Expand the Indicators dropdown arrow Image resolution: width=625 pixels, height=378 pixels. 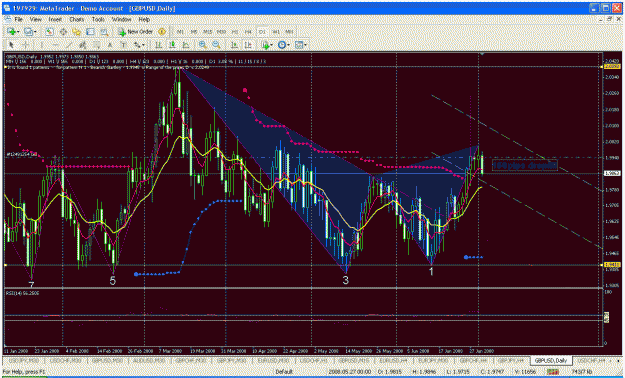coord(271,45)
